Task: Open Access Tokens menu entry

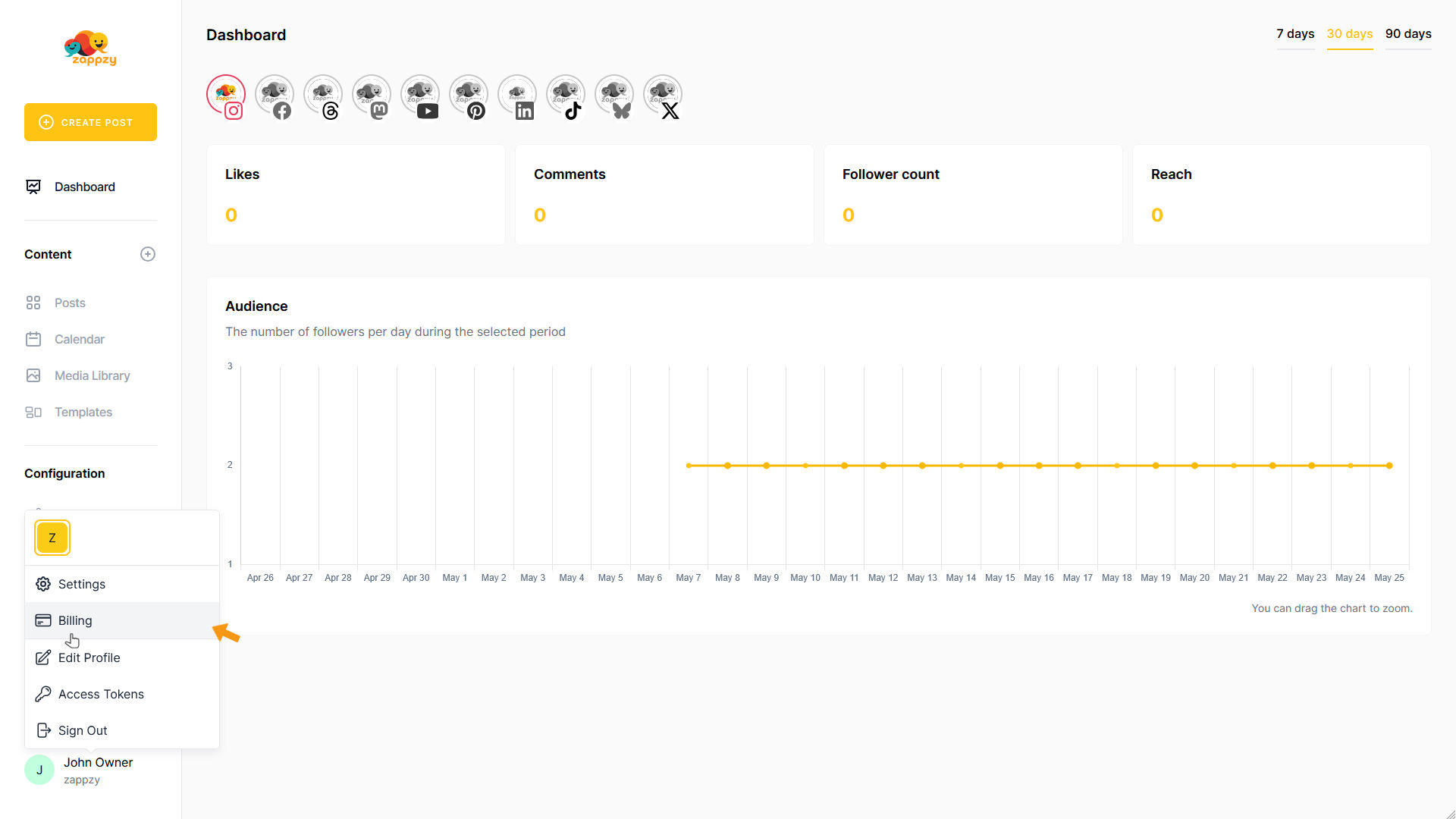Action: pos(101,694)
